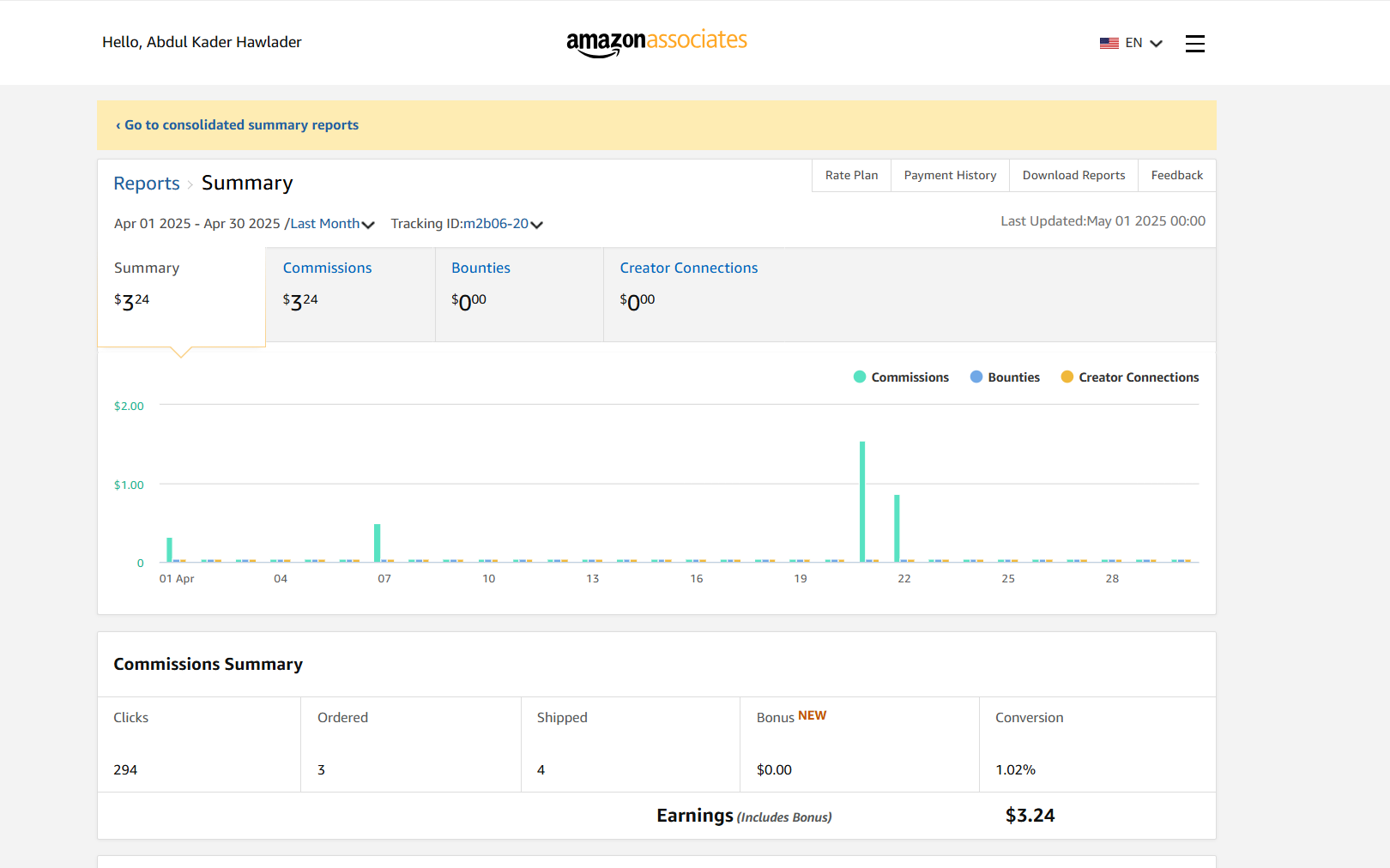Image resolution: width=1390 pixels, height=868 pixels.
Task: Click the commission bar at 01 Apr
Action: (169, 550)
